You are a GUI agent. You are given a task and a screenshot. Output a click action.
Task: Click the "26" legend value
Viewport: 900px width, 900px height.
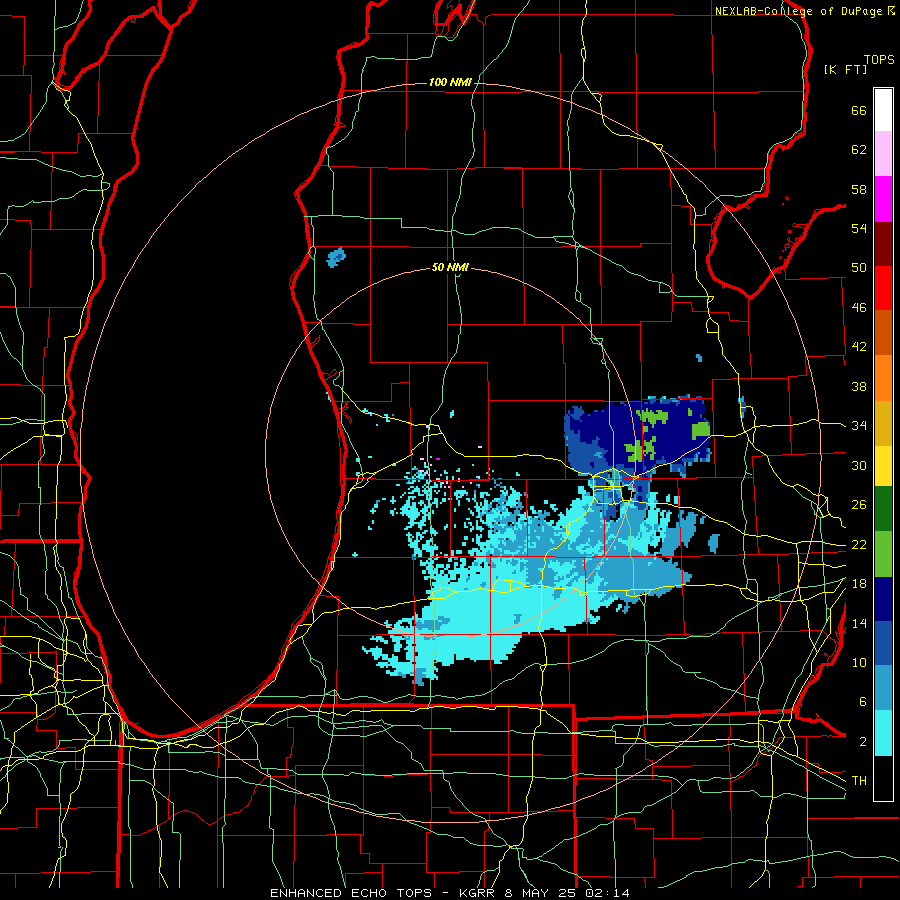click(x=859, y=505)
